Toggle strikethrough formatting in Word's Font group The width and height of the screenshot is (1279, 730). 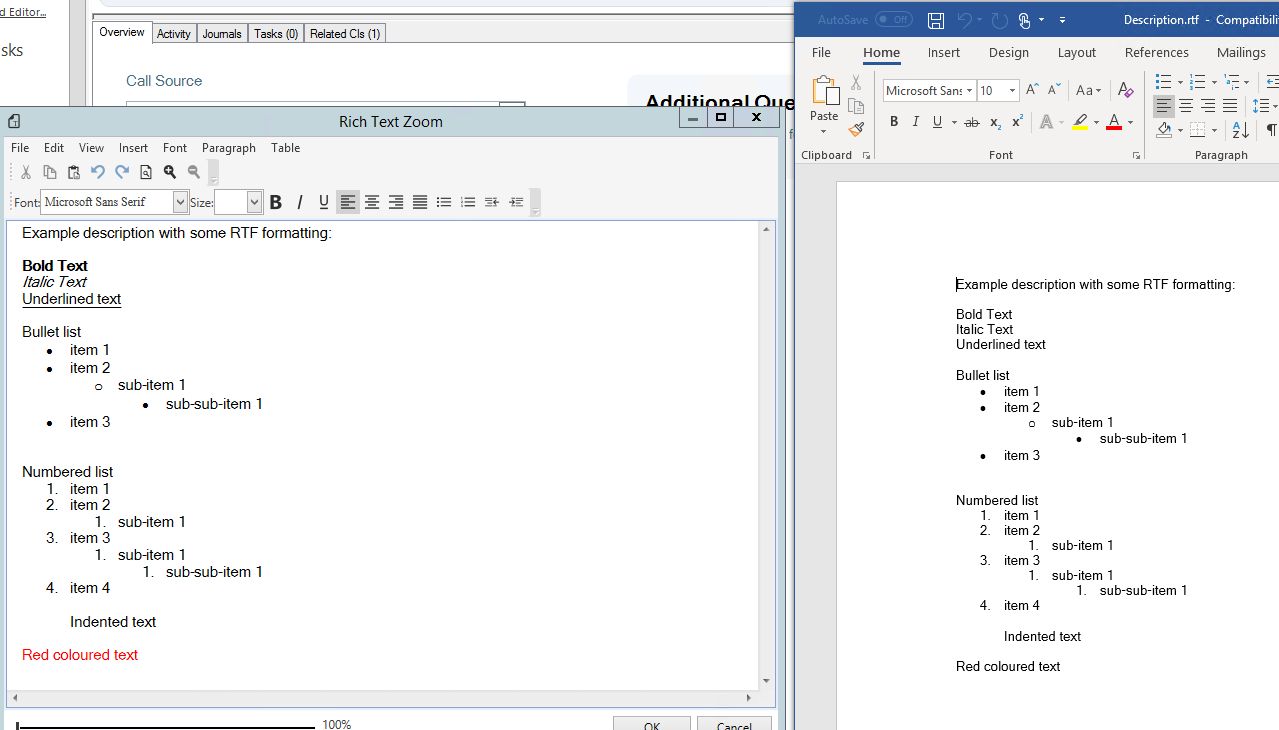[x=971, y=122]
